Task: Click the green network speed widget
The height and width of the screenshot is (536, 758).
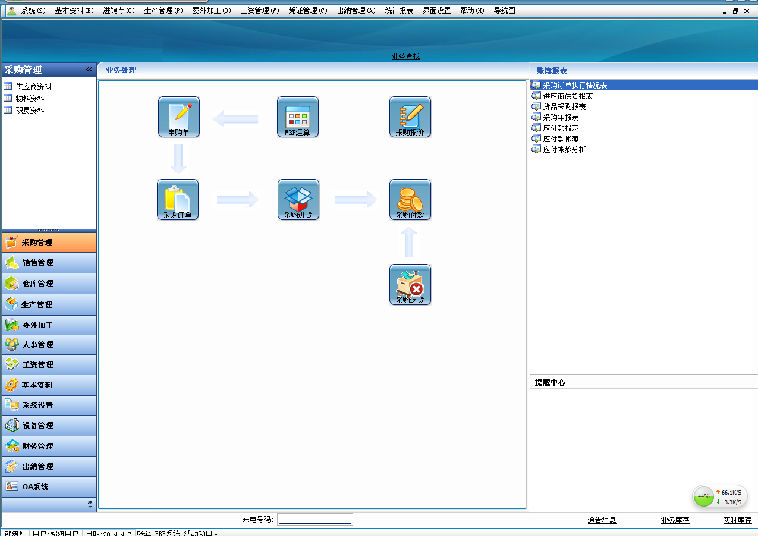Action: (x=719, y=496)
